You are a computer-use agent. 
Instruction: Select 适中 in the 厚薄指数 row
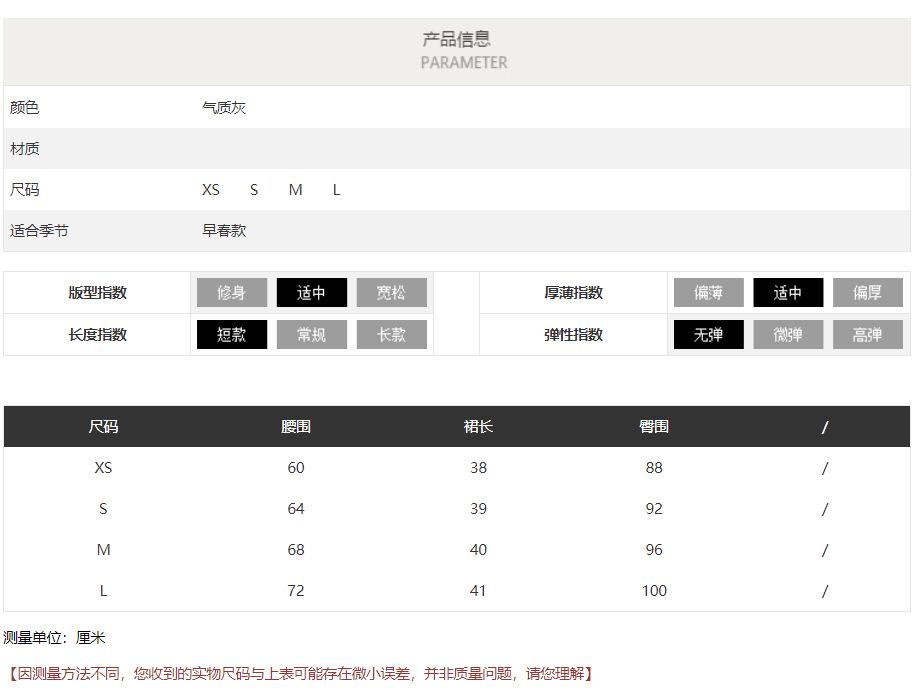click(x=788, y=293)
